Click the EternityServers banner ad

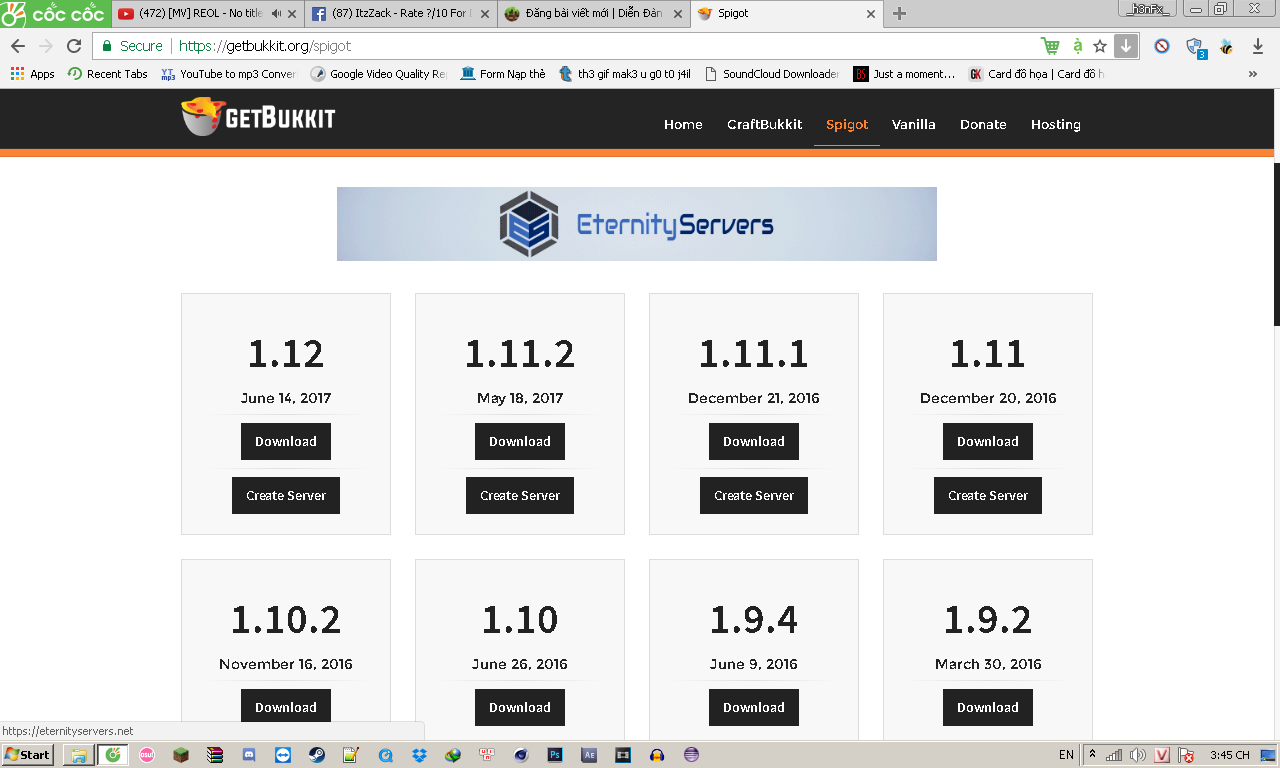tap(637, 224)
